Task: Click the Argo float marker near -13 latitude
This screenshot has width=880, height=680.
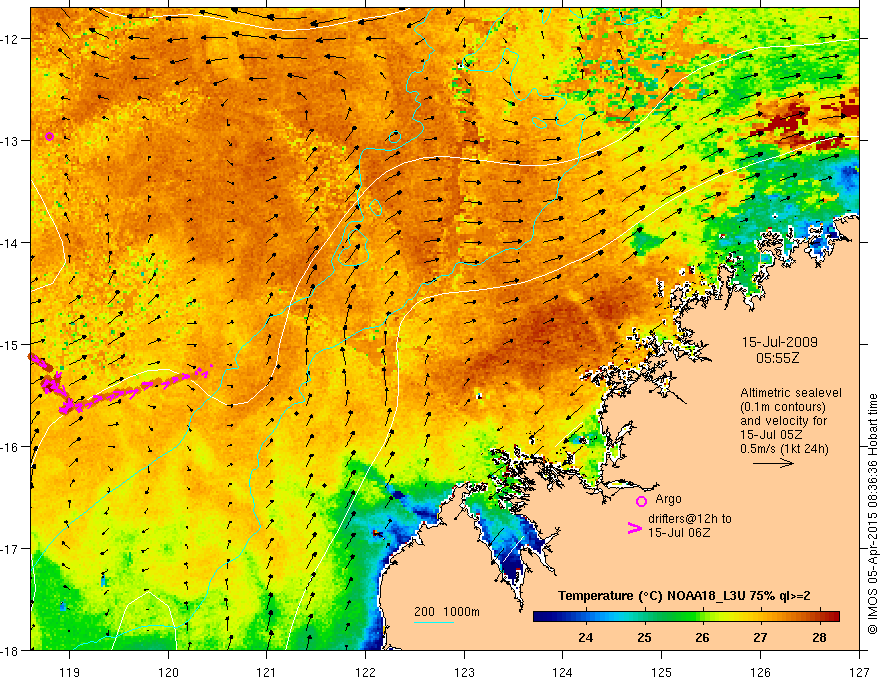Action: pyautogui.click(x=49, y=136)
